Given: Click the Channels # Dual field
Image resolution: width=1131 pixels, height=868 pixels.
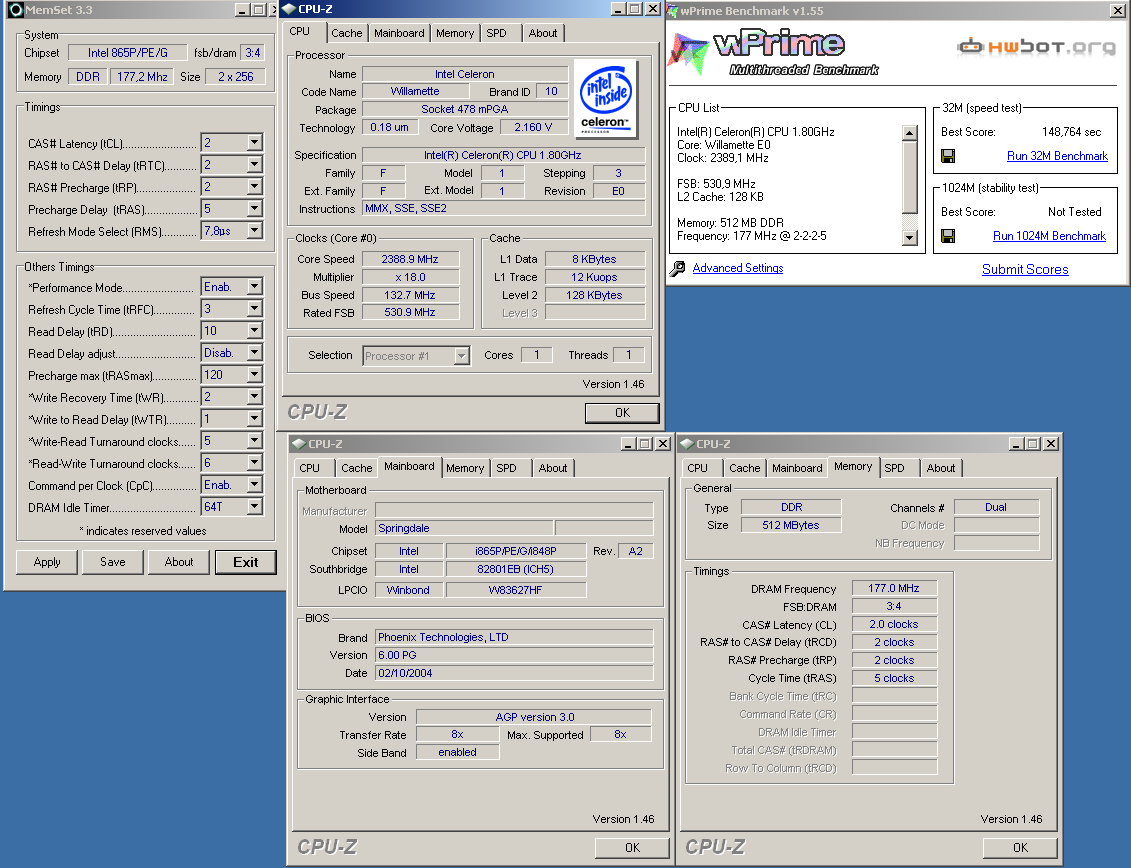Looking at the screenshot, I should point(996,507).
